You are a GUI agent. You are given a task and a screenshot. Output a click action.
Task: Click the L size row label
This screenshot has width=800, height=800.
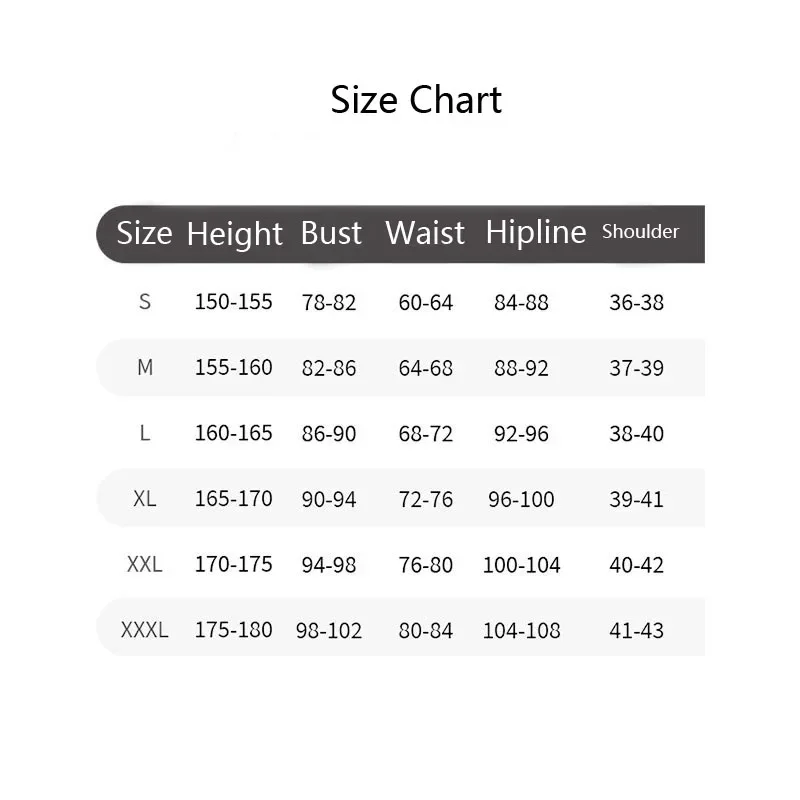point(145,433)
